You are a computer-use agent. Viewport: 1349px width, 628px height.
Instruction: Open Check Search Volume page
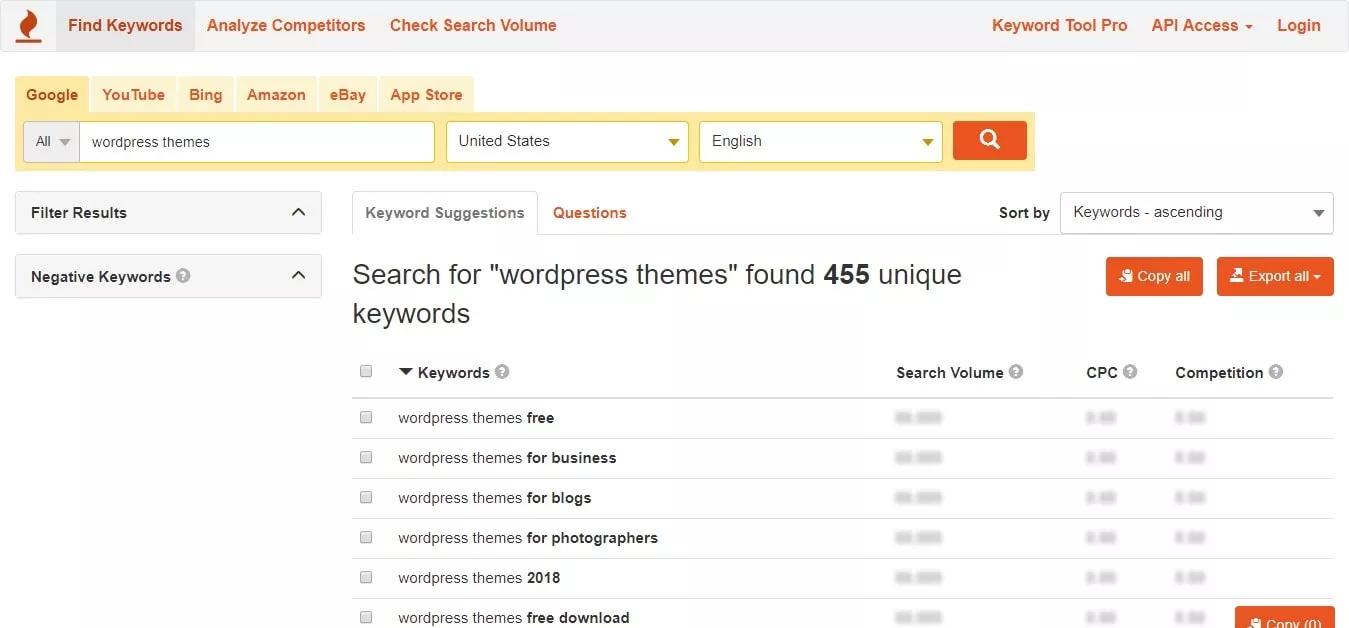click(473, 26)
